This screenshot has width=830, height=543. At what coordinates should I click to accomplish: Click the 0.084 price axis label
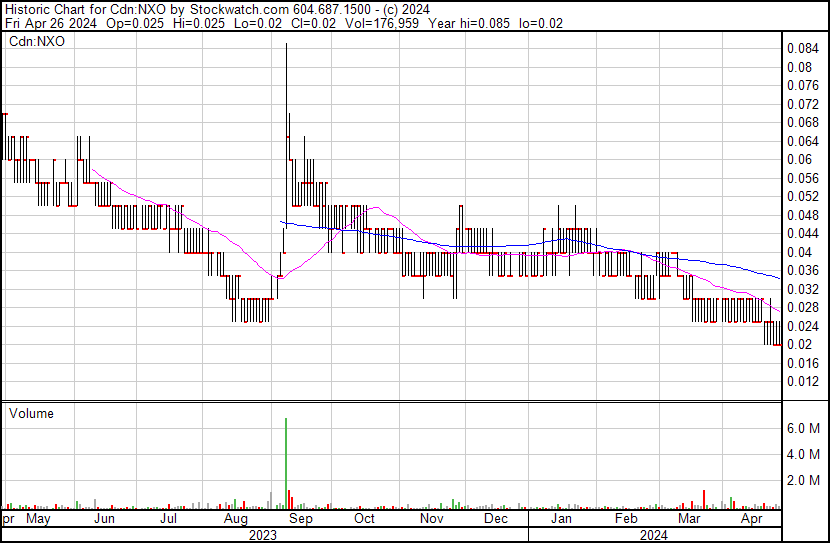pos(802,49)
